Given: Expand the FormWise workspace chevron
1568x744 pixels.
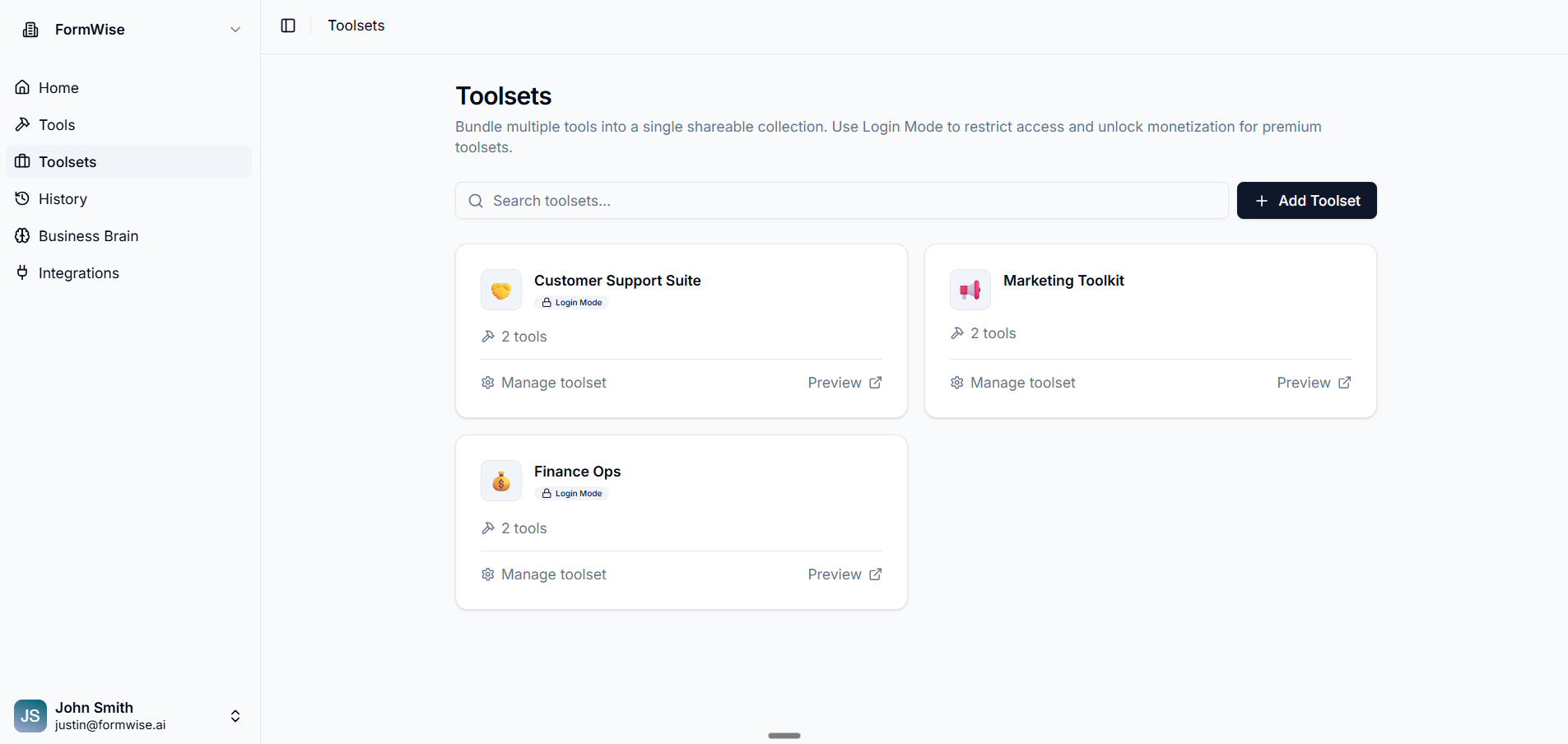Looking at the screenshot, I should click(235, 29).
